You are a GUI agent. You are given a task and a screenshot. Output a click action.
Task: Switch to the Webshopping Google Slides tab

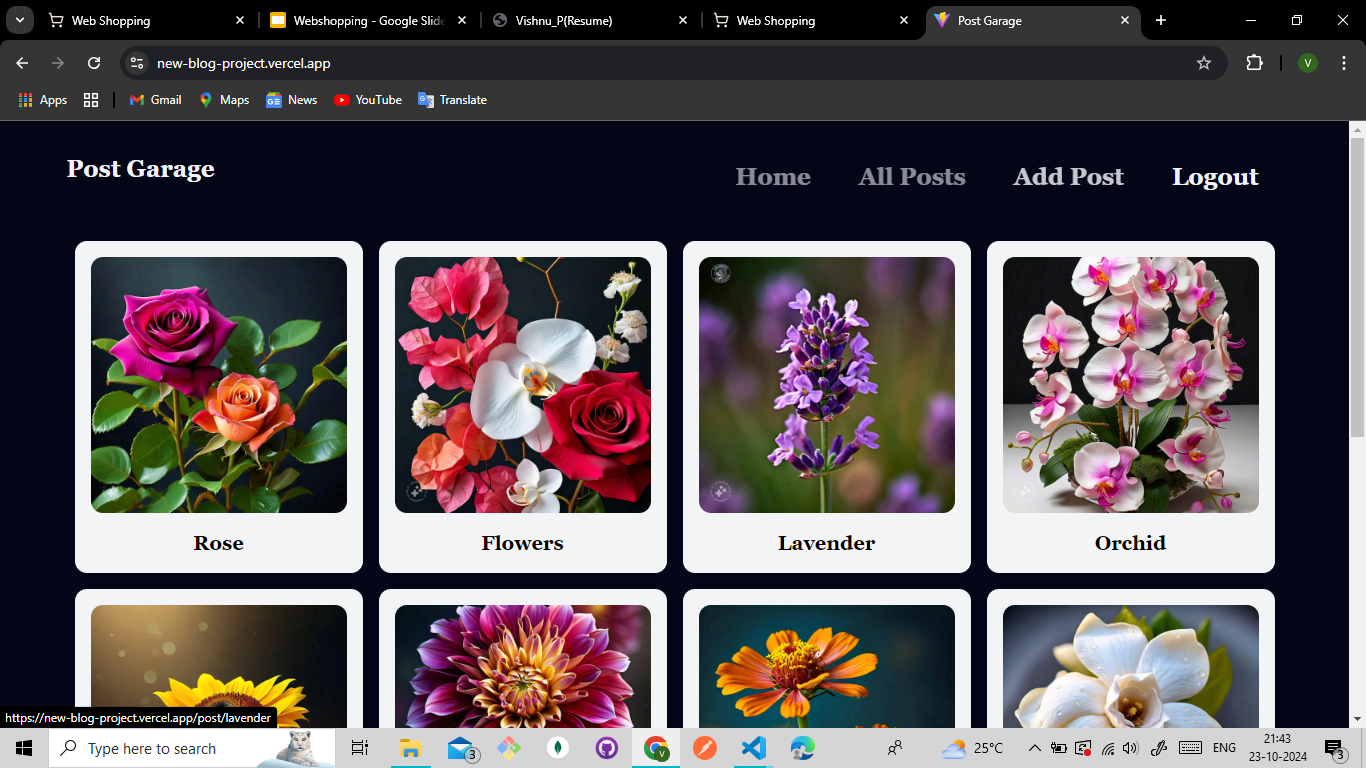[366, 20]
